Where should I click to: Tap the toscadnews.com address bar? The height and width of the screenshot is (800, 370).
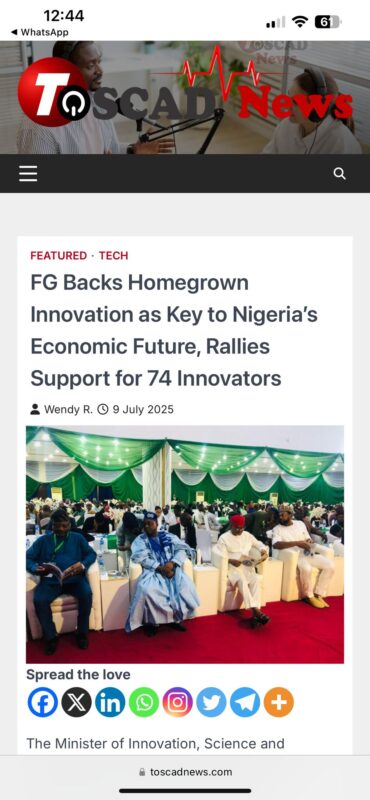(x=185, y=772)
